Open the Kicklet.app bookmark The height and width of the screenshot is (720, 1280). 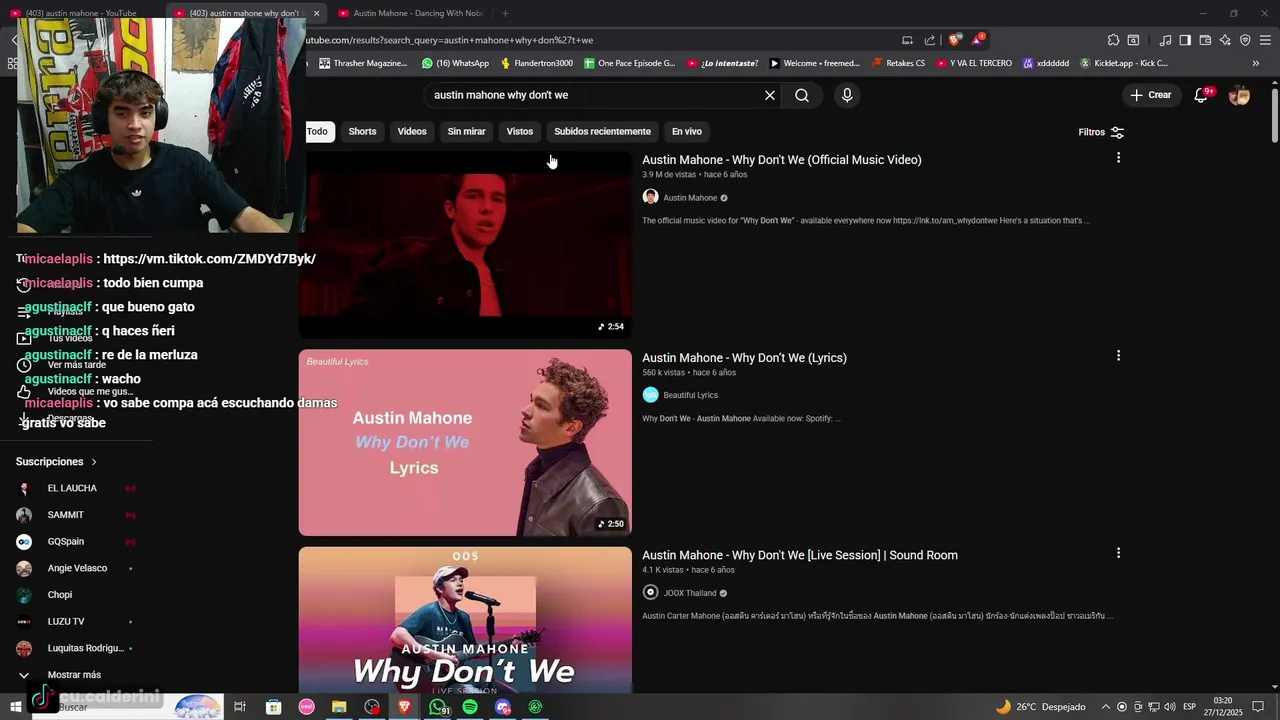click(1123, 63)
